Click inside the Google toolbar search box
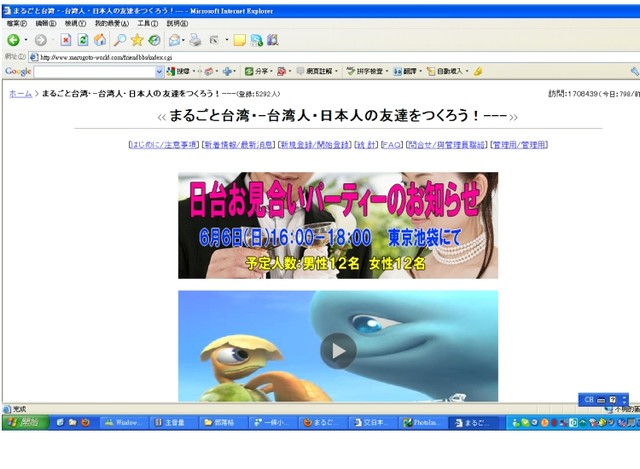The width and height of the screenshot is (640, 469). 95,72
